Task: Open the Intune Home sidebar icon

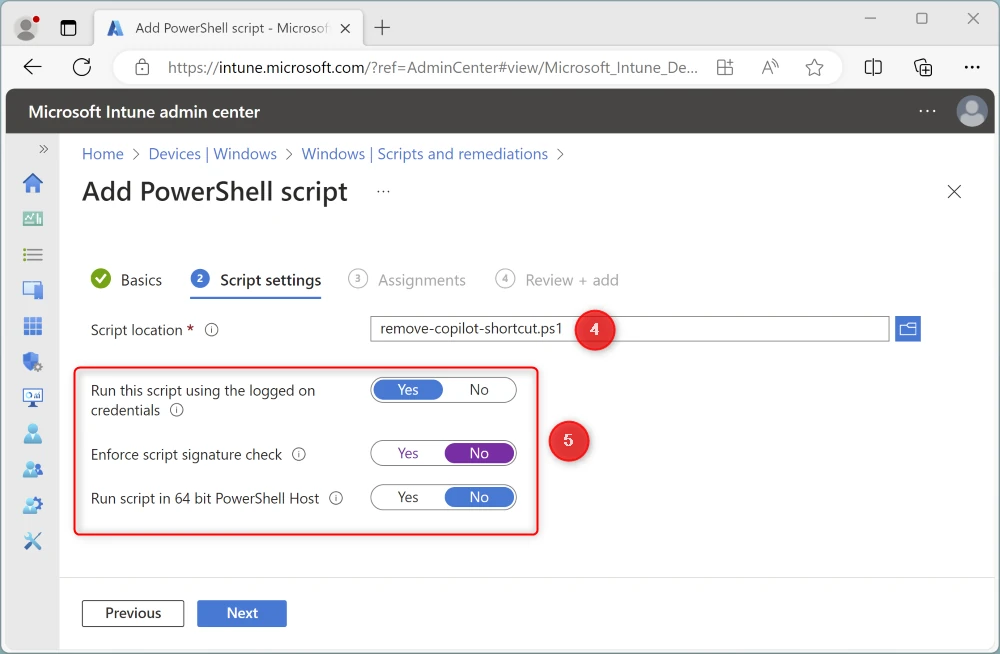Action: (x=33, y=183)
